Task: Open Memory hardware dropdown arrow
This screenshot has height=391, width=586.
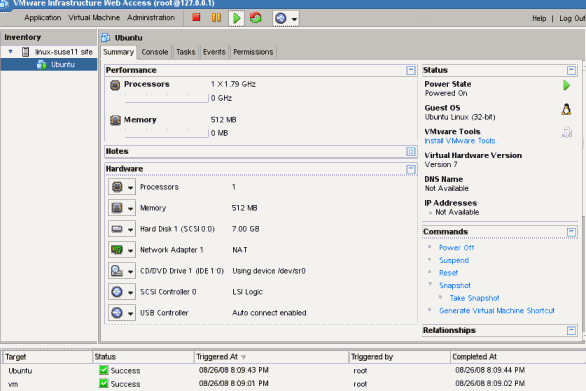Action: [130, 208]
